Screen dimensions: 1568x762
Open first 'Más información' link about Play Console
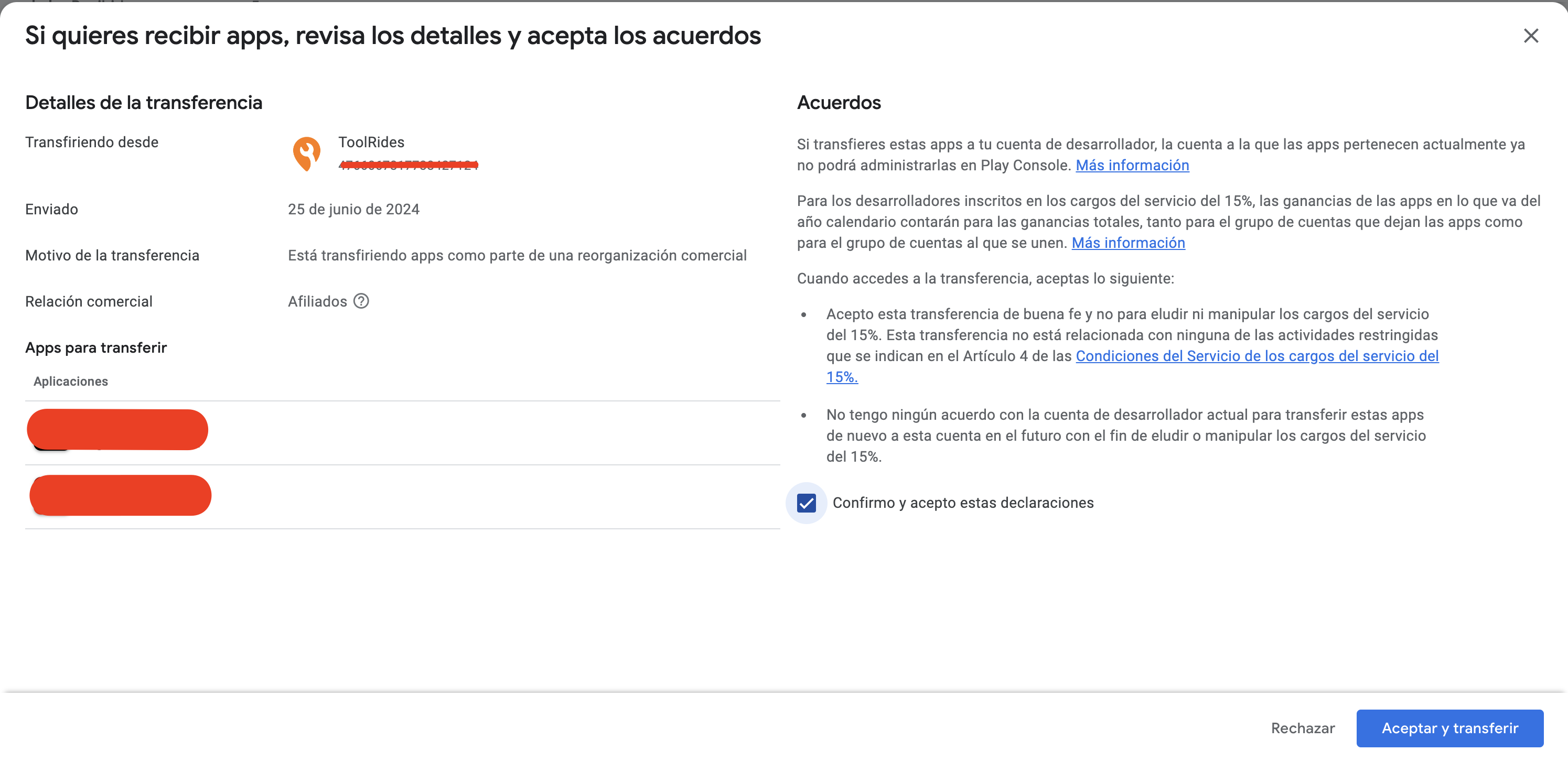(1132, 166)
